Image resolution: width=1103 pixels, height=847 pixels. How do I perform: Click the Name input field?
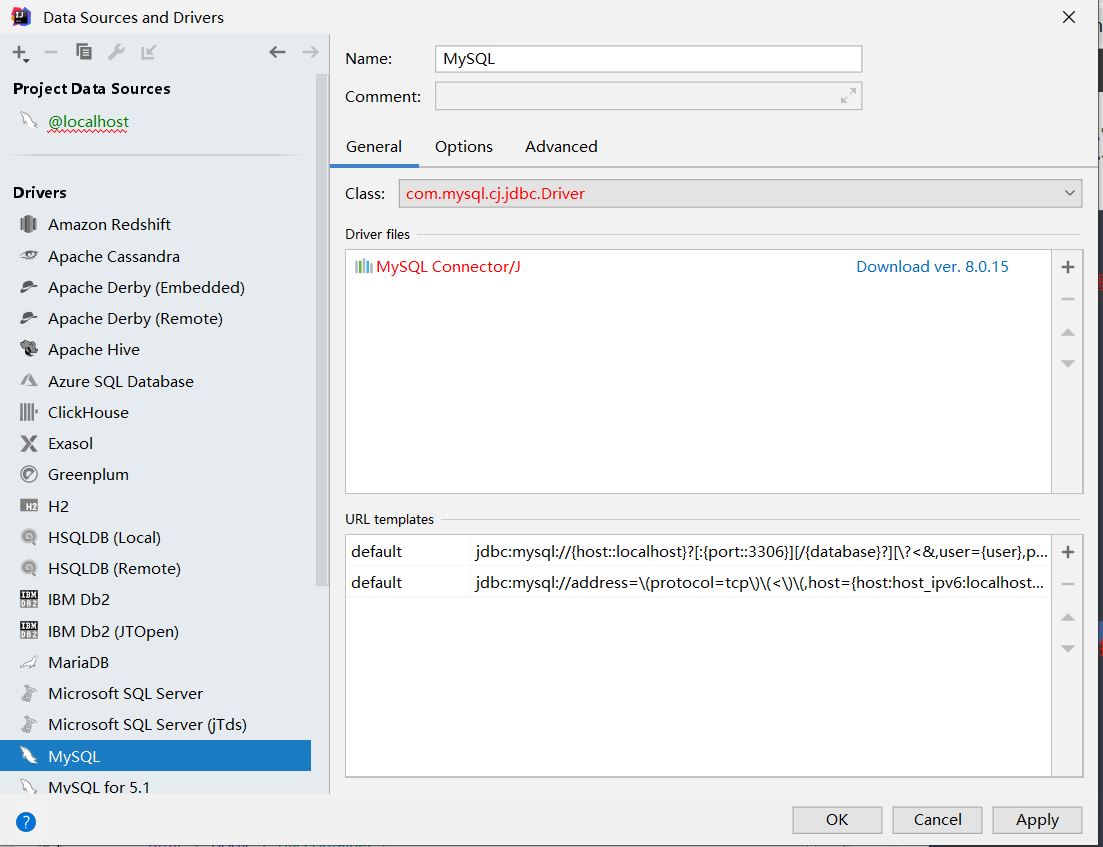click(648, 58)
